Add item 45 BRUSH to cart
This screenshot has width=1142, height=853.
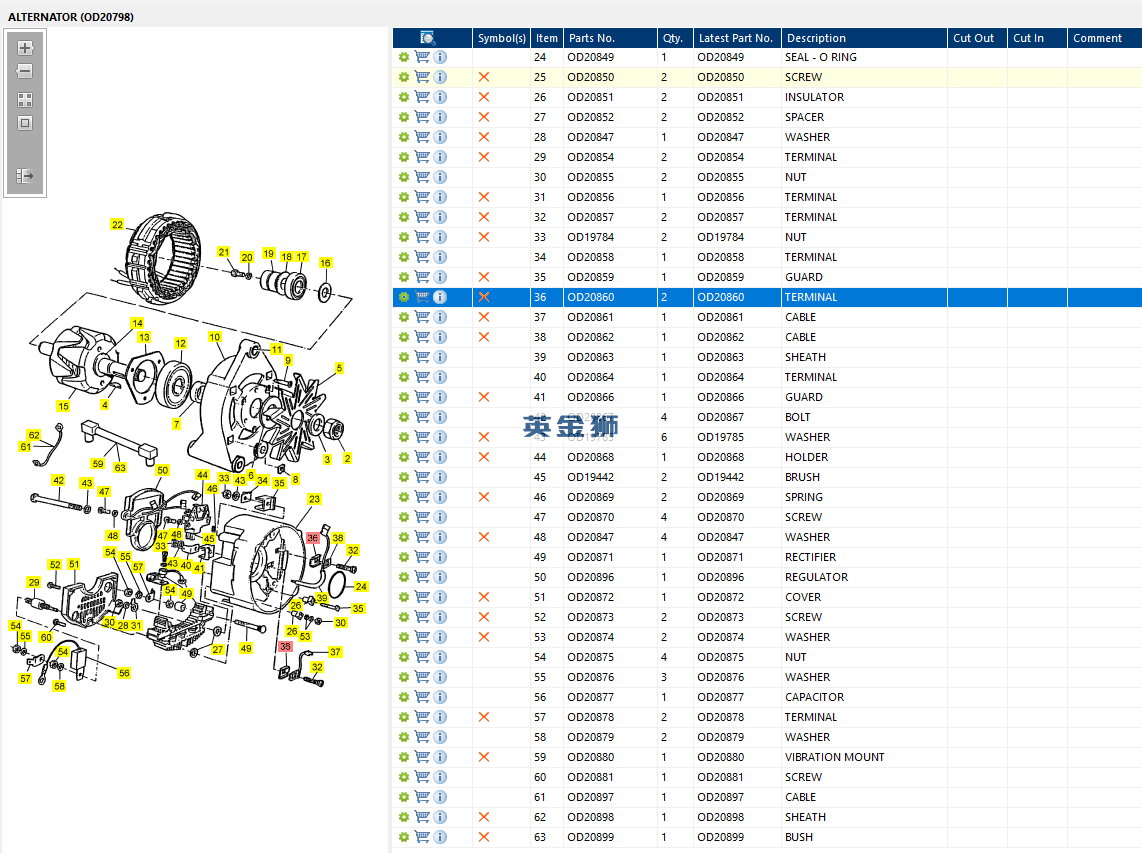422,477
